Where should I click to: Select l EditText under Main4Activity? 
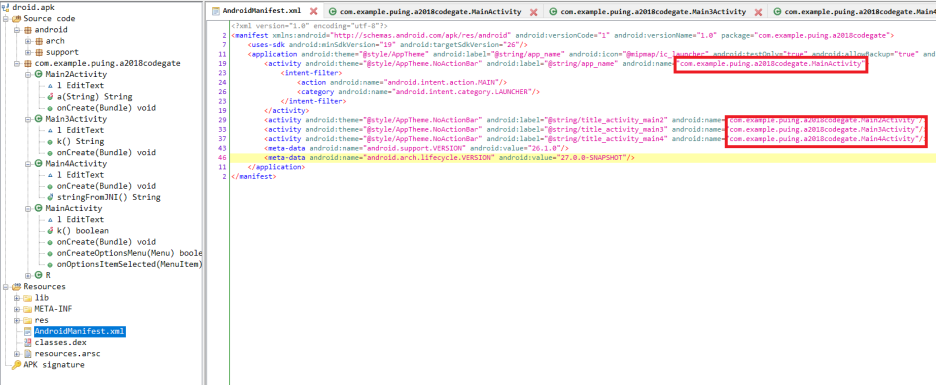tap(81, 175)
